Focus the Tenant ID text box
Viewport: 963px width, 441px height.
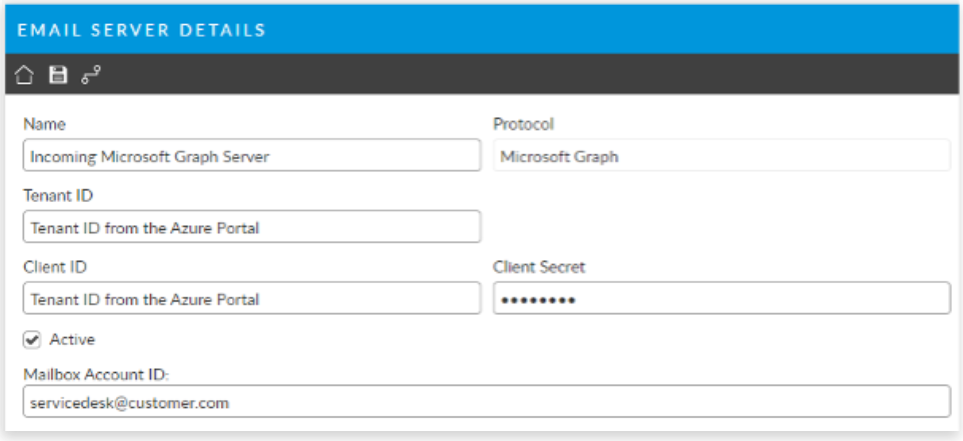pos(251,227)
